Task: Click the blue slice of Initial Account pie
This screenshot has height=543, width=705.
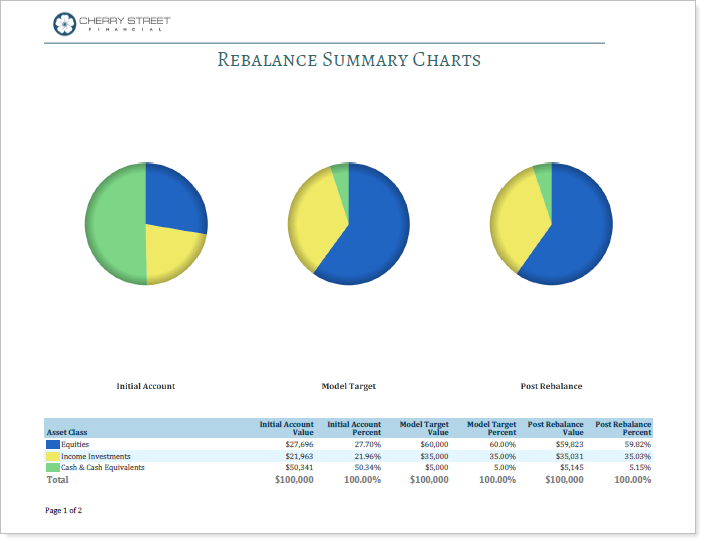Action: [x=174, y=198]
